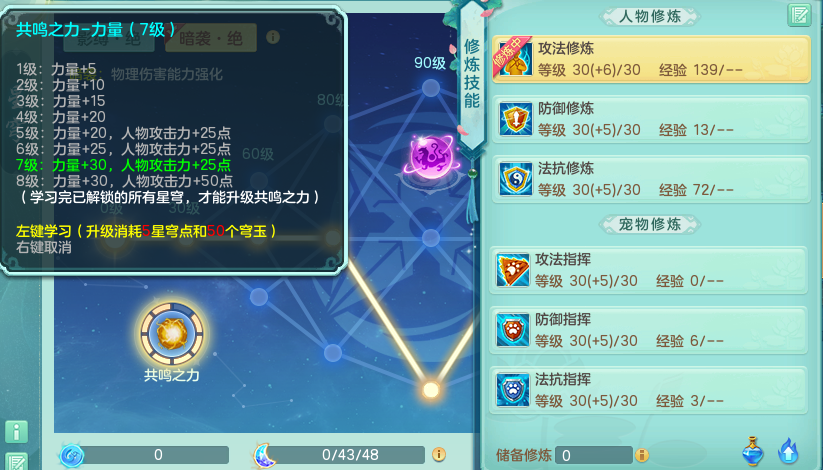Open the notes icon at top right

799,15
